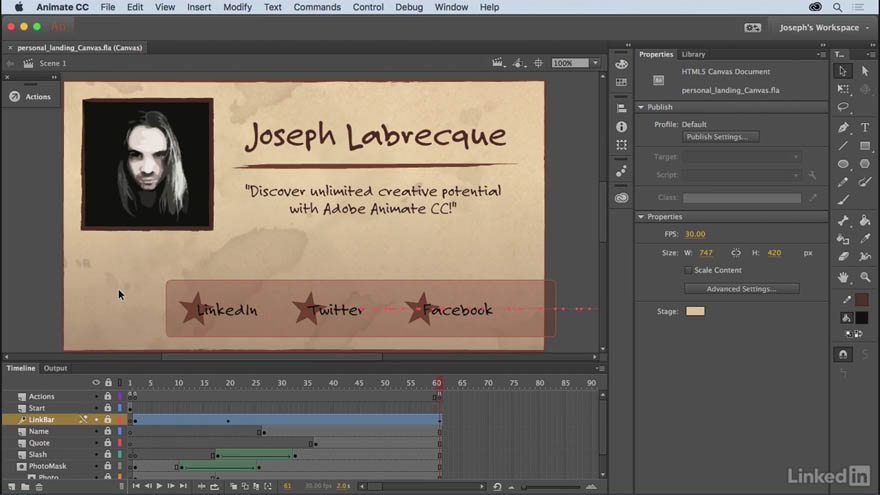The width and height of the screenshot is (880, 495).
Task: Go to the first frame
Action: 136,486
